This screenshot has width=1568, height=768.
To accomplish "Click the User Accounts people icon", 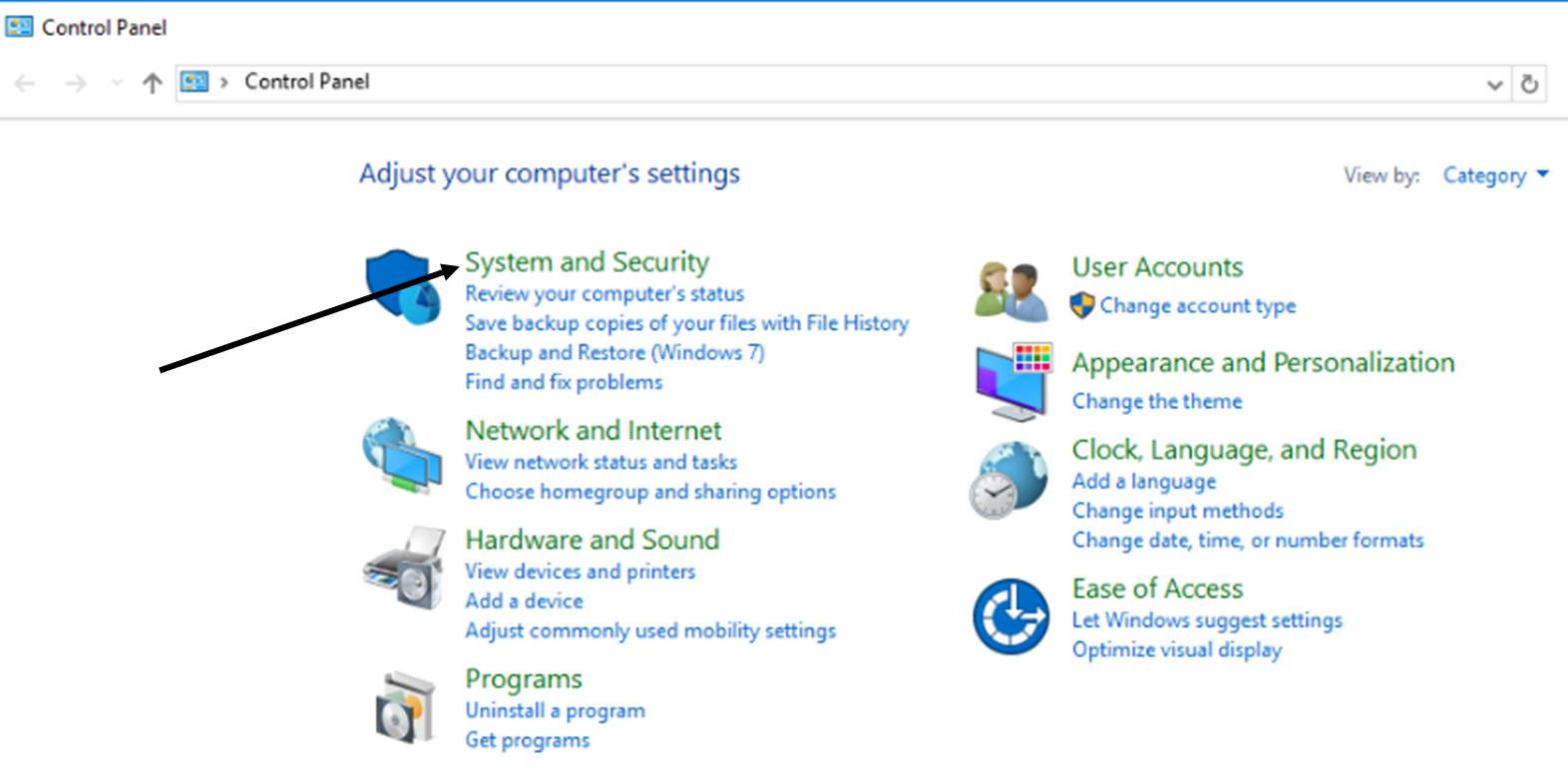I will (1012, 291).
